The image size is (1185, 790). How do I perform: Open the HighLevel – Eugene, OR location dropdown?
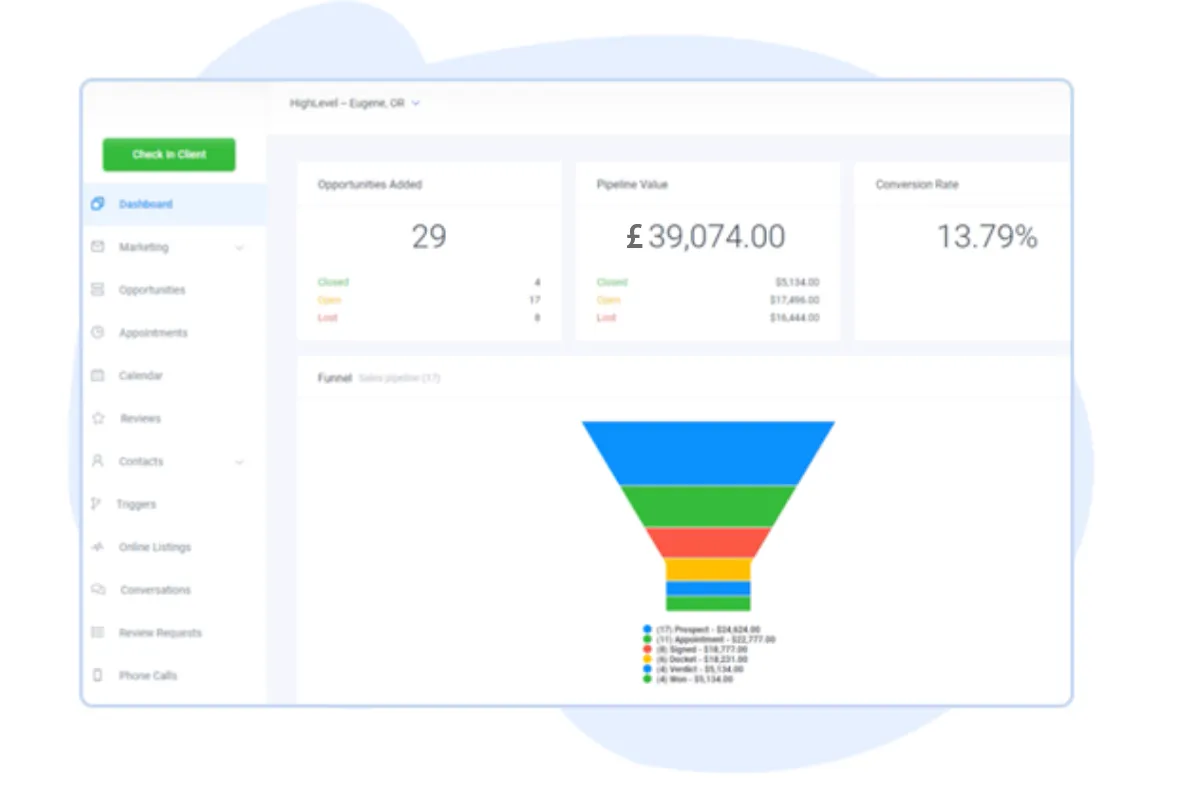354,103
